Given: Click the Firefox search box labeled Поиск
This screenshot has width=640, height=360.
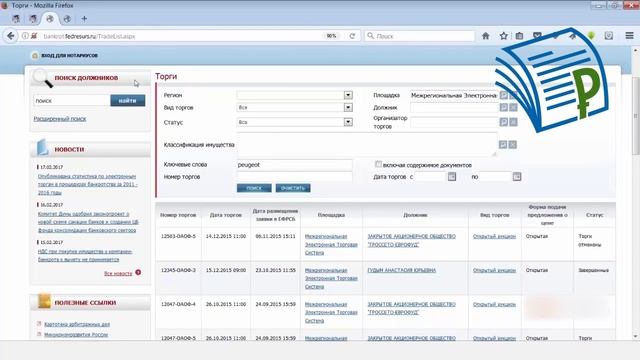Looking at the screenshot, I should pyautogui.click(x=420, y=36).
